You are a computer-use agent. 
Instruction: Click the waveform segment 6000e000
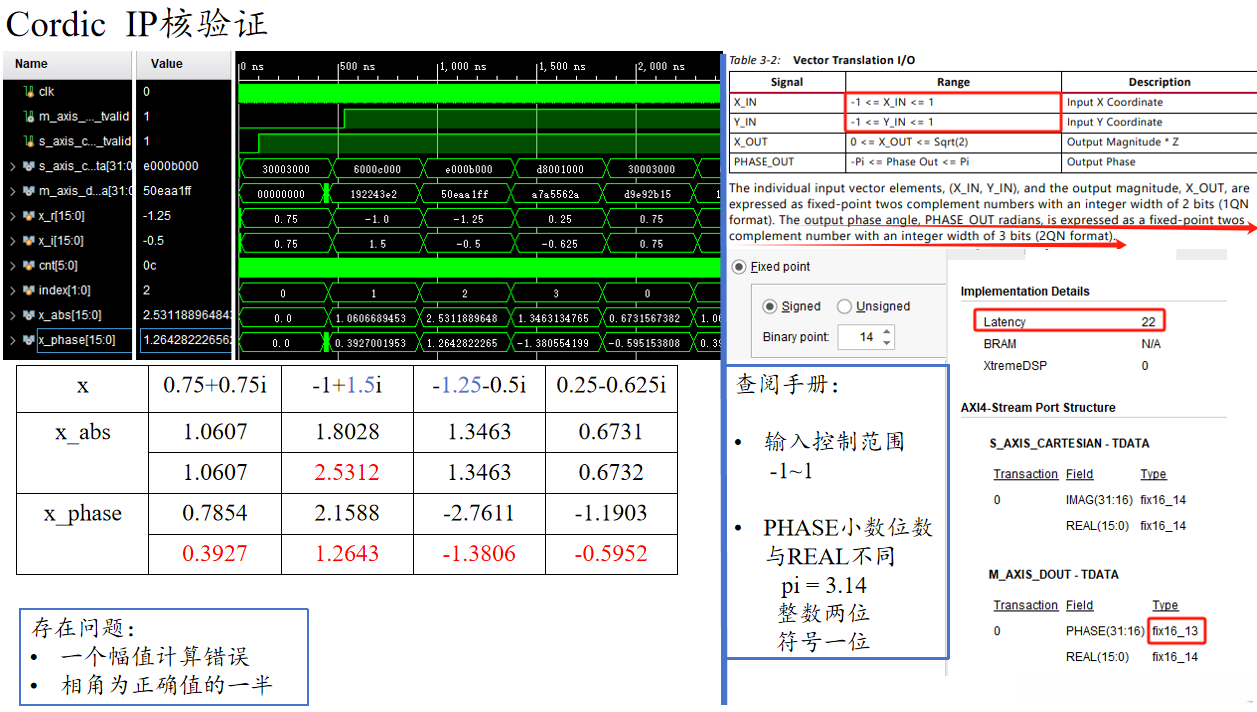(376, 169)
